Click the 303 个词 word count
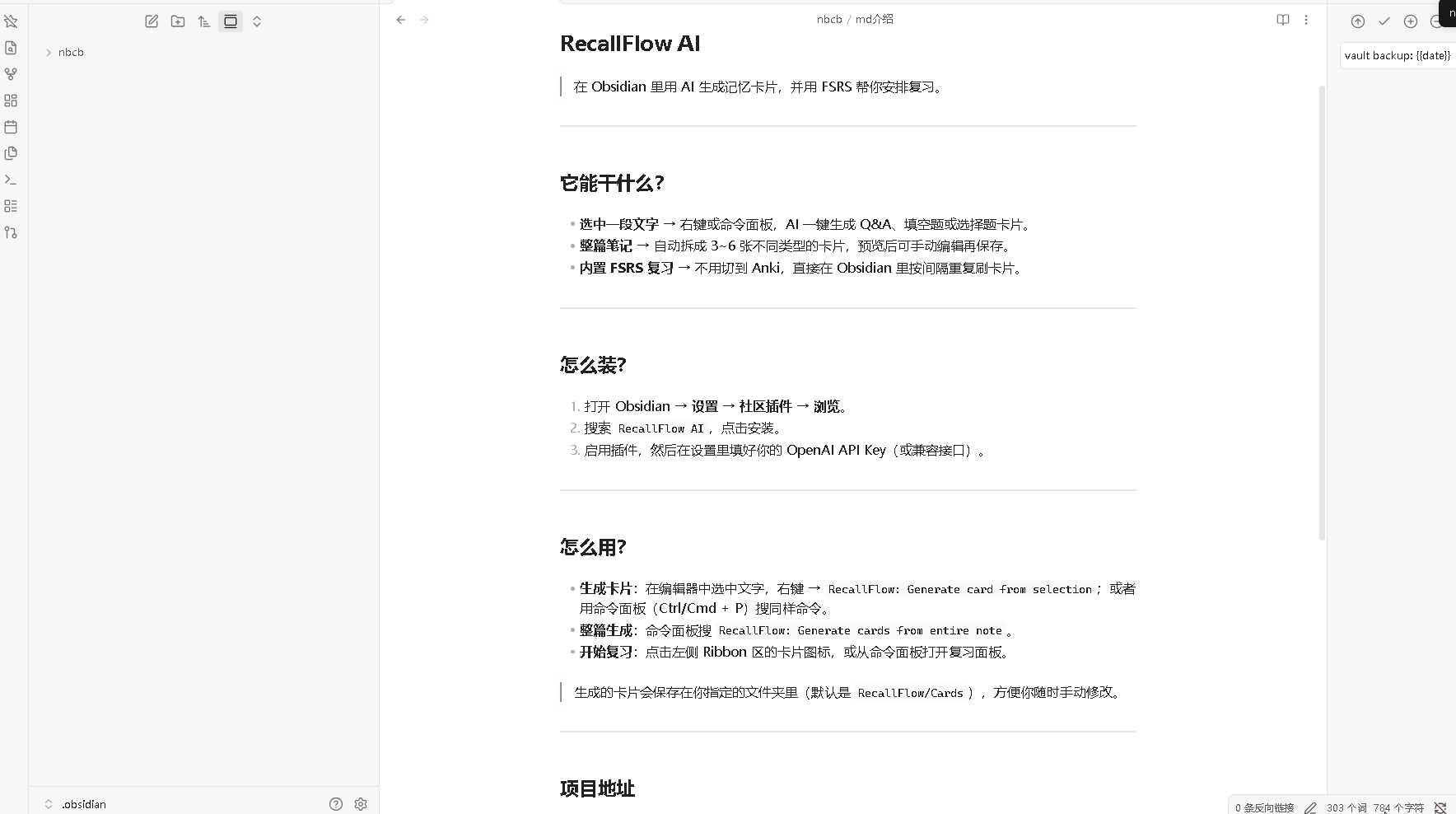1456x814 pixels. 1346,807
